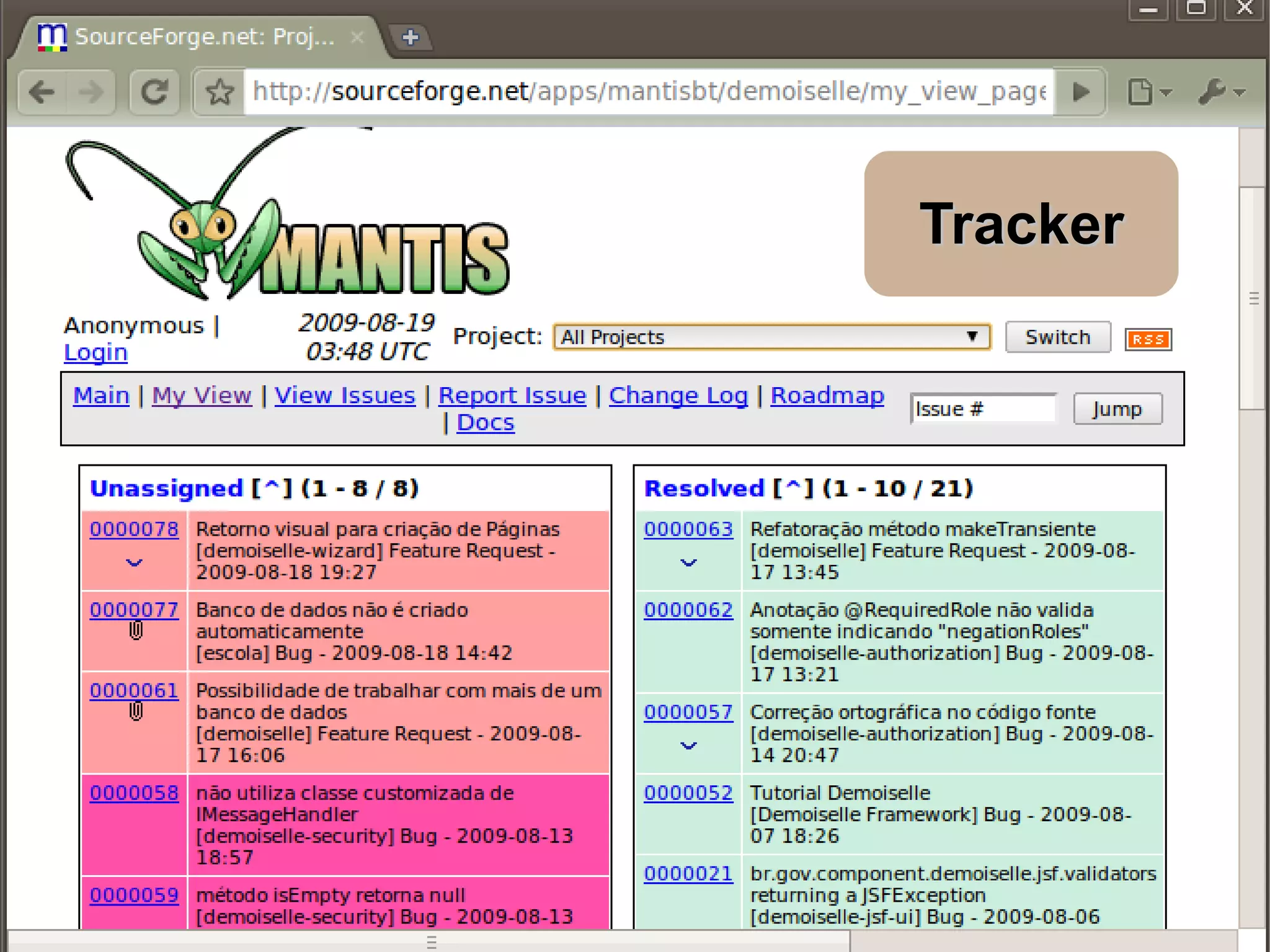Click the date text 2009-08-19 03:48 UTC
The height and width of the screenshot is (952, 1270).
tap(366, 337)
